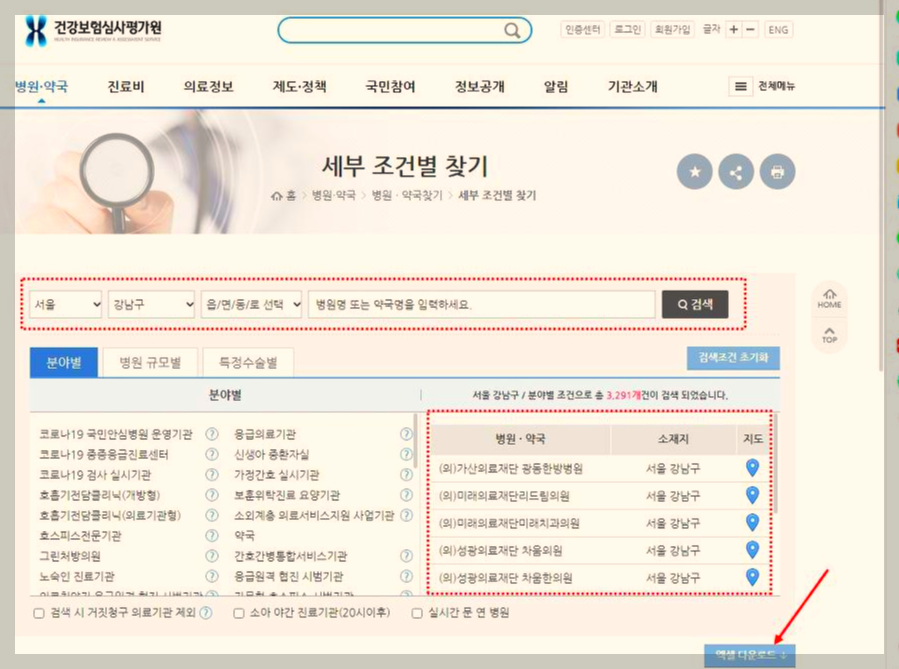Screen dimensions: 899x669
Task: Click the magnifier icon in the top search box
Action: [514, 30]
